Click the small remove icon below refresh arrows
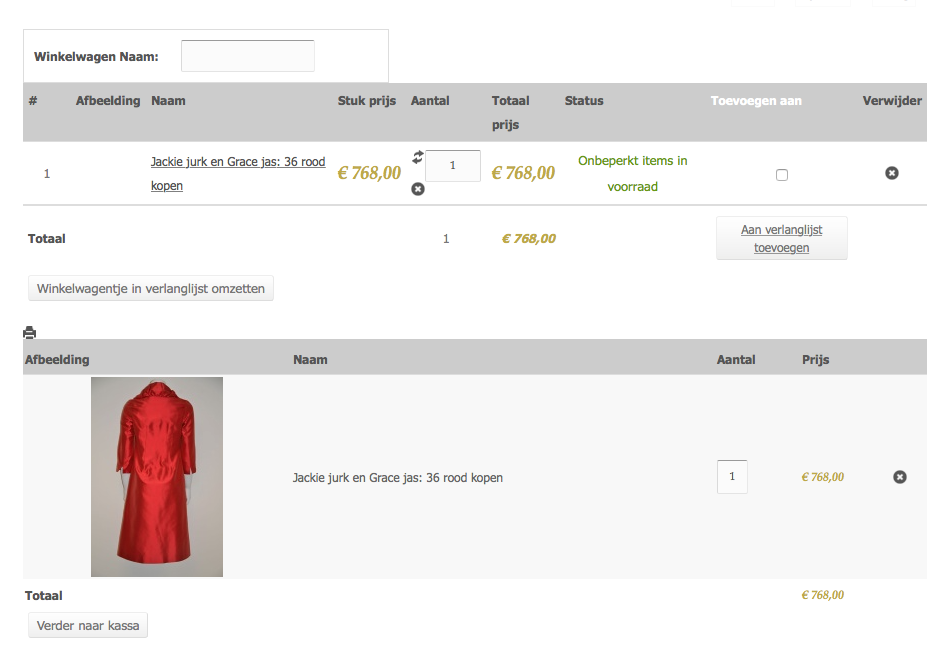Screen dimensions: 944x658 coord(418,189)
